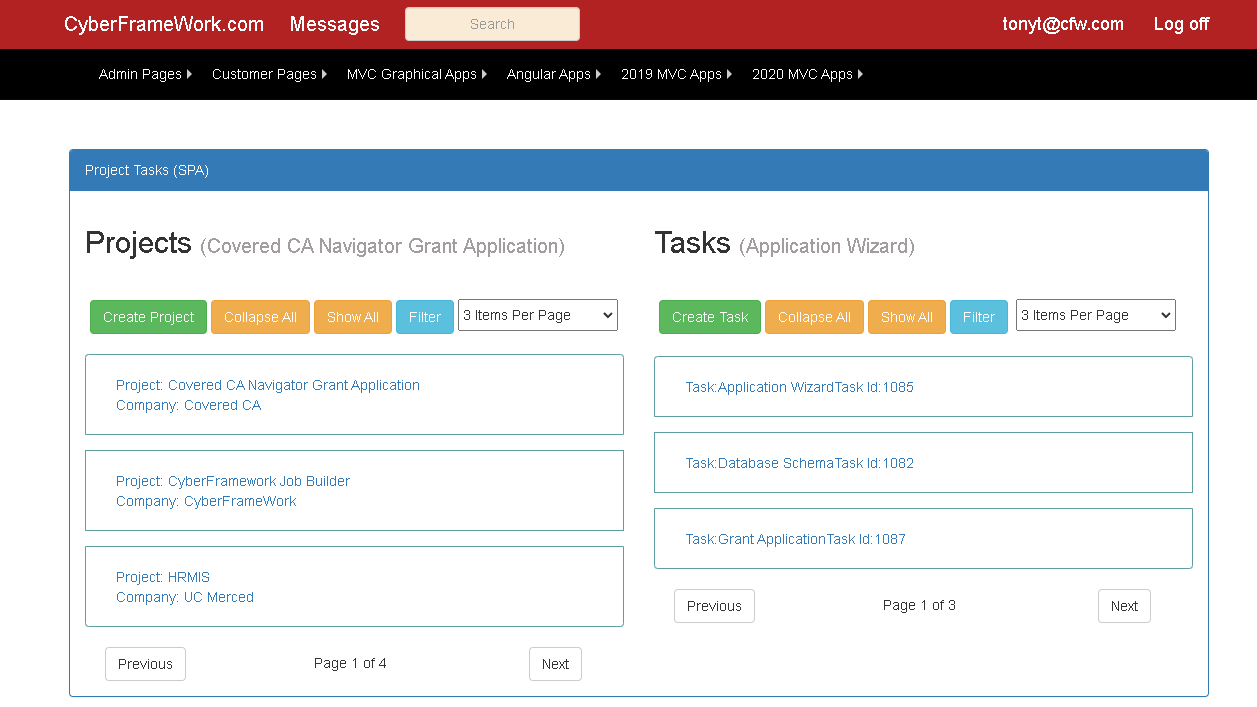
Task: Expand the 2019 MVC Apps menu
Action: pos(676,74)
